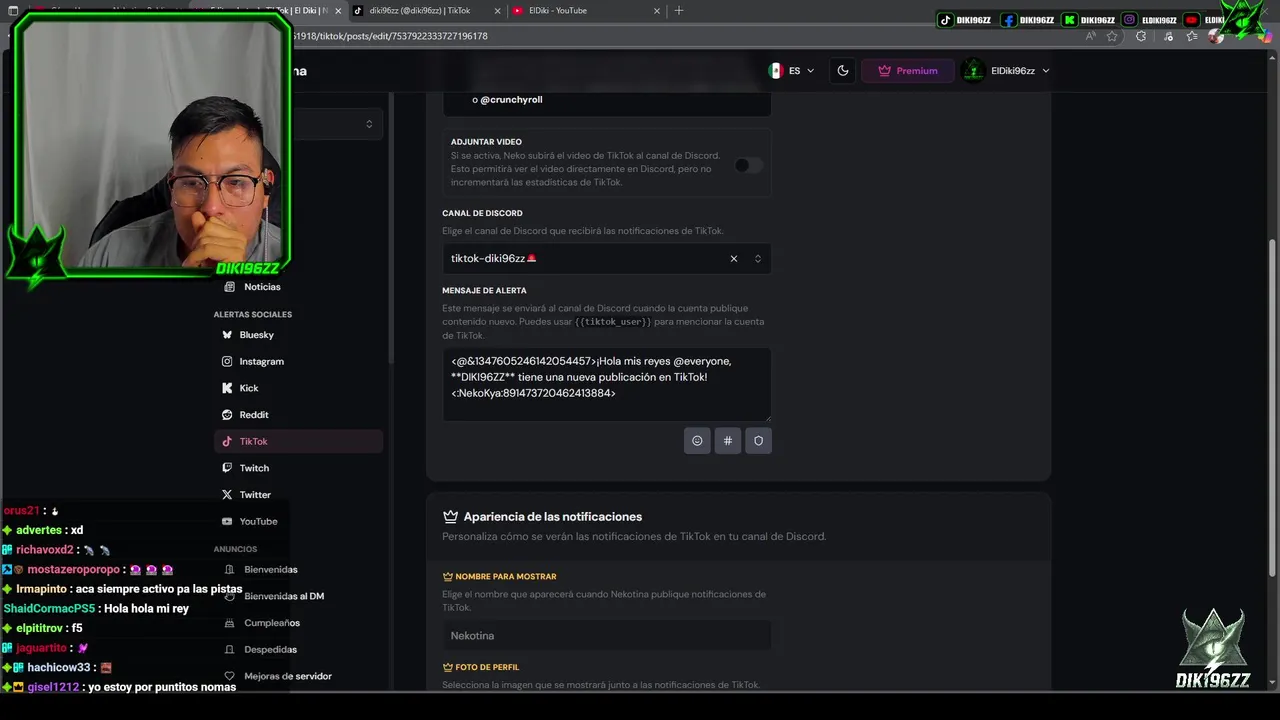Open Bienvenidas sidebar menu item
Viewport: 1280px width, 720px height.
(298, 569)
